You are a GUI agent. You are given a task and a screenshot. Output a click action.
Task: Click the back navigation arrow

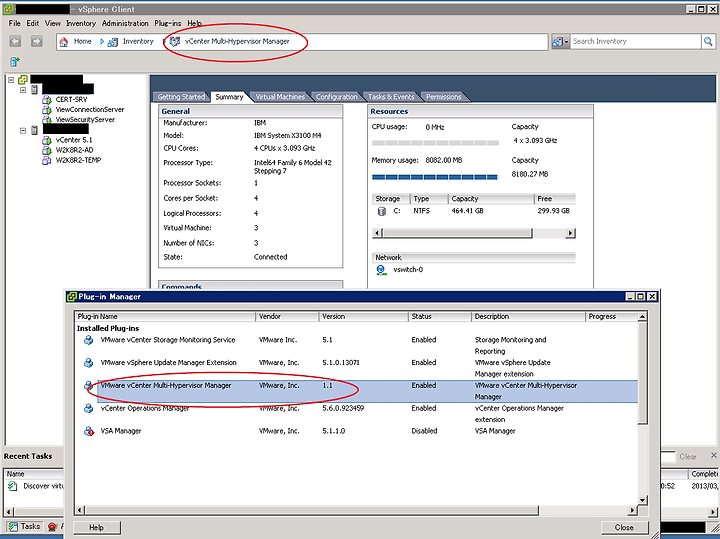point(15,41)
